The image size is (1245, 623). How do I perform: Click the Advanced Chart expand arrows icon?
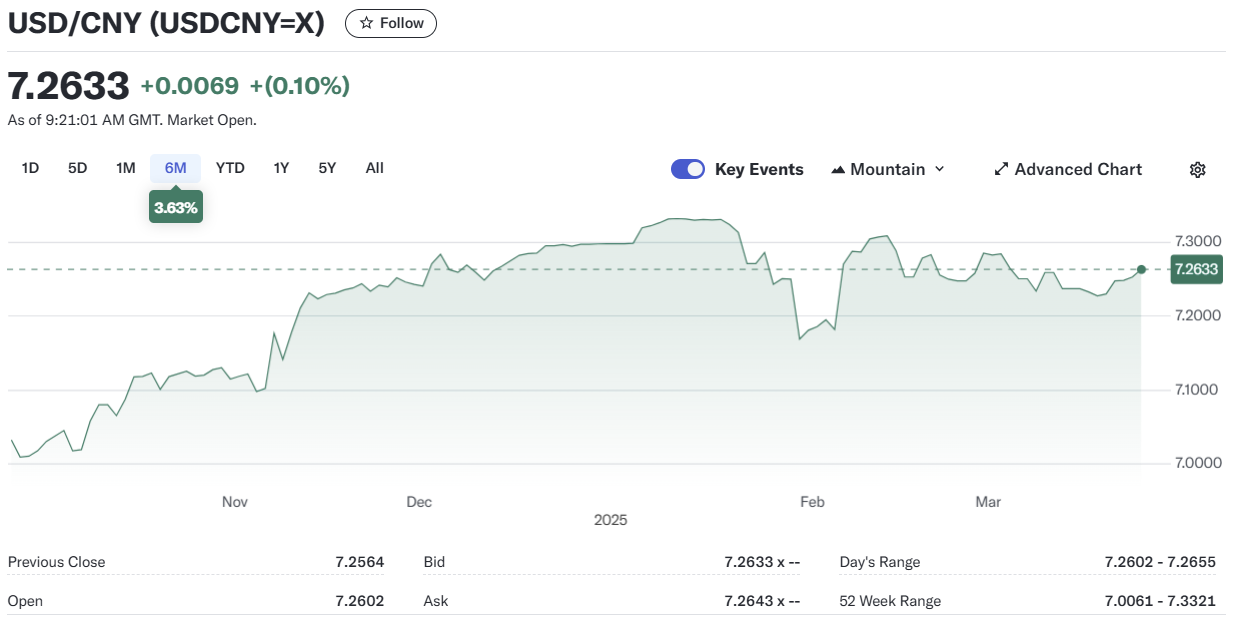coord(1001,170)
